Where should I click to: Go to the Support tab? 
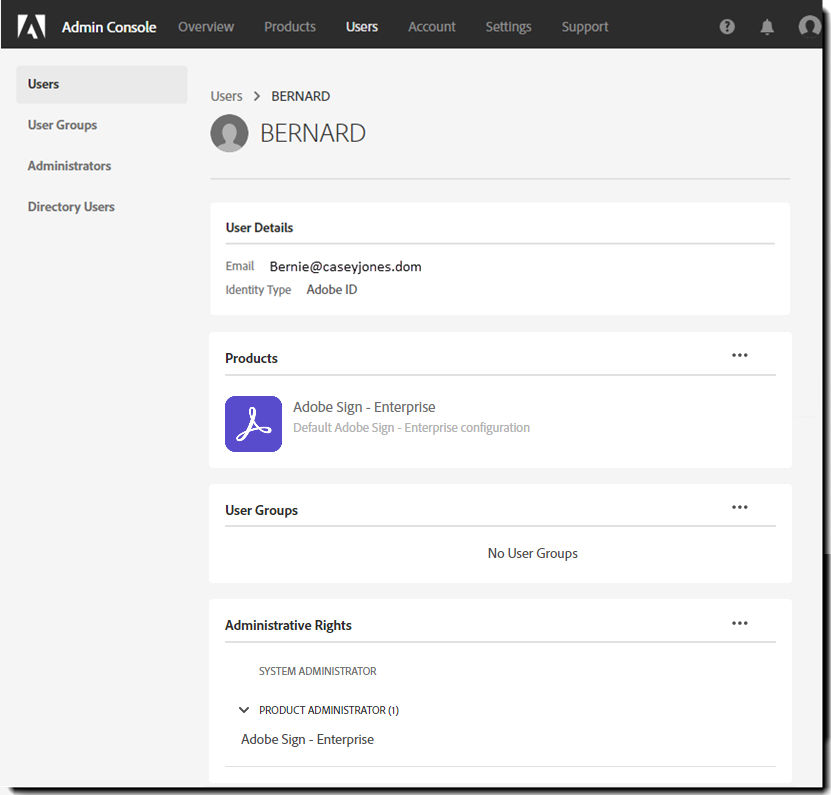[585, 27]
